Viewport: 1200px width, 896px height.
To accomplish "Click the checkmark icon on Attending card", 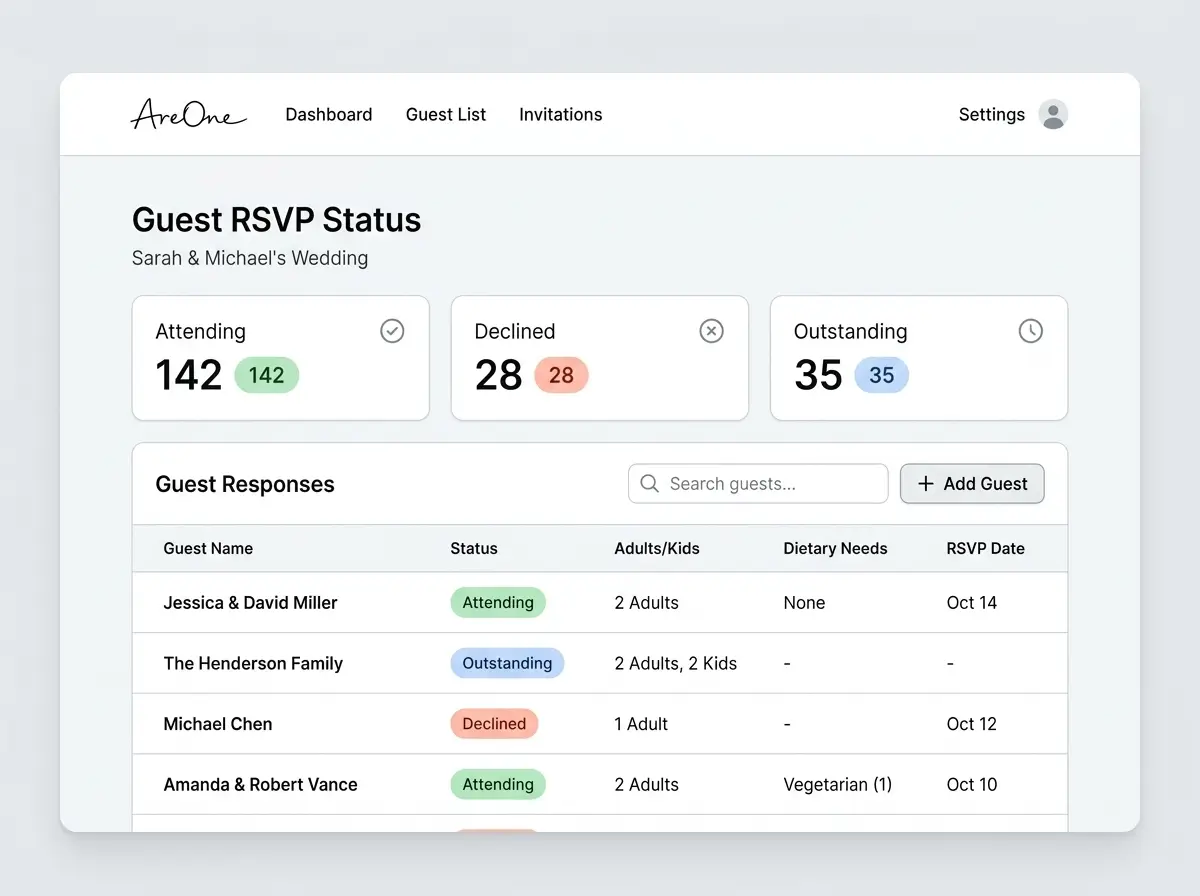I will pyautogui.click(x=392, y=331).
